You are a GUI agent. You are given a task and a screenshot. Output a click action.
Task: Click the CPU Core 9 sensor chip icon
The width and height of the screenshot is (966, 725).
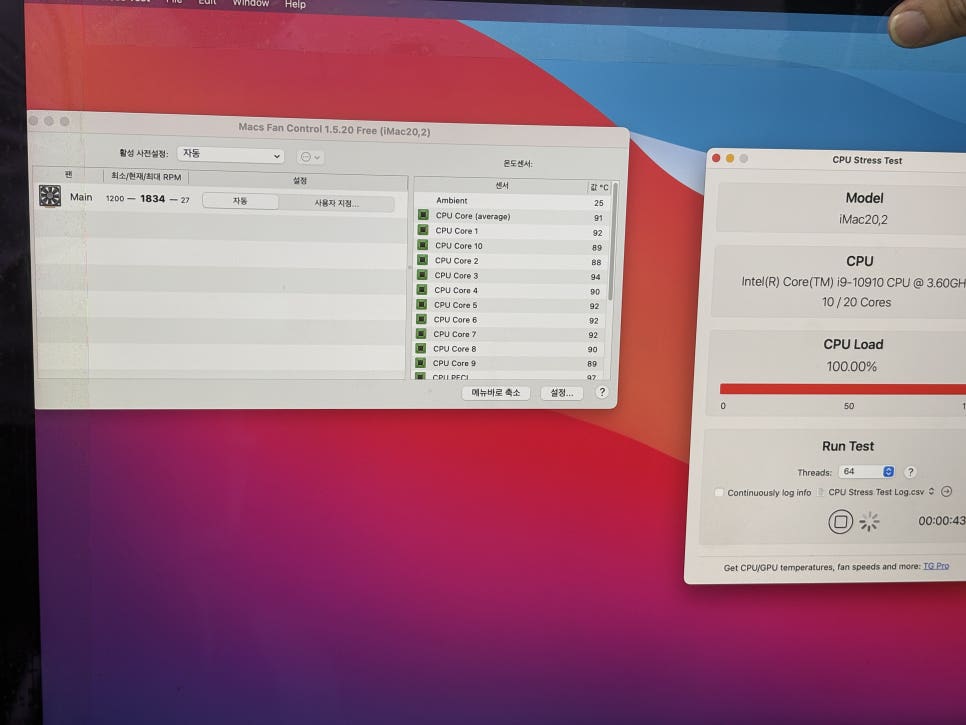[420, 363]
